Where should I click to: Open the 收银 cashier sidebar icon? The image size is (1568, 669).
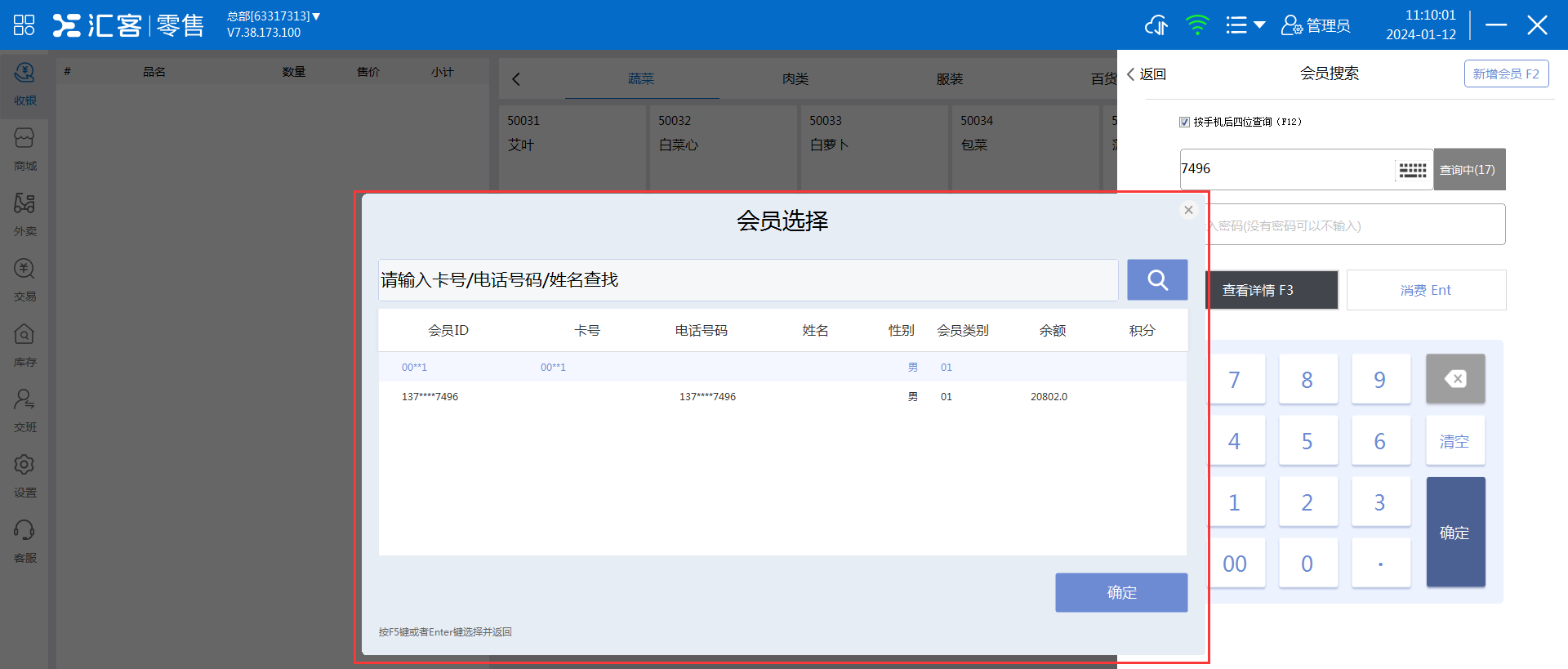pos(24,83)
